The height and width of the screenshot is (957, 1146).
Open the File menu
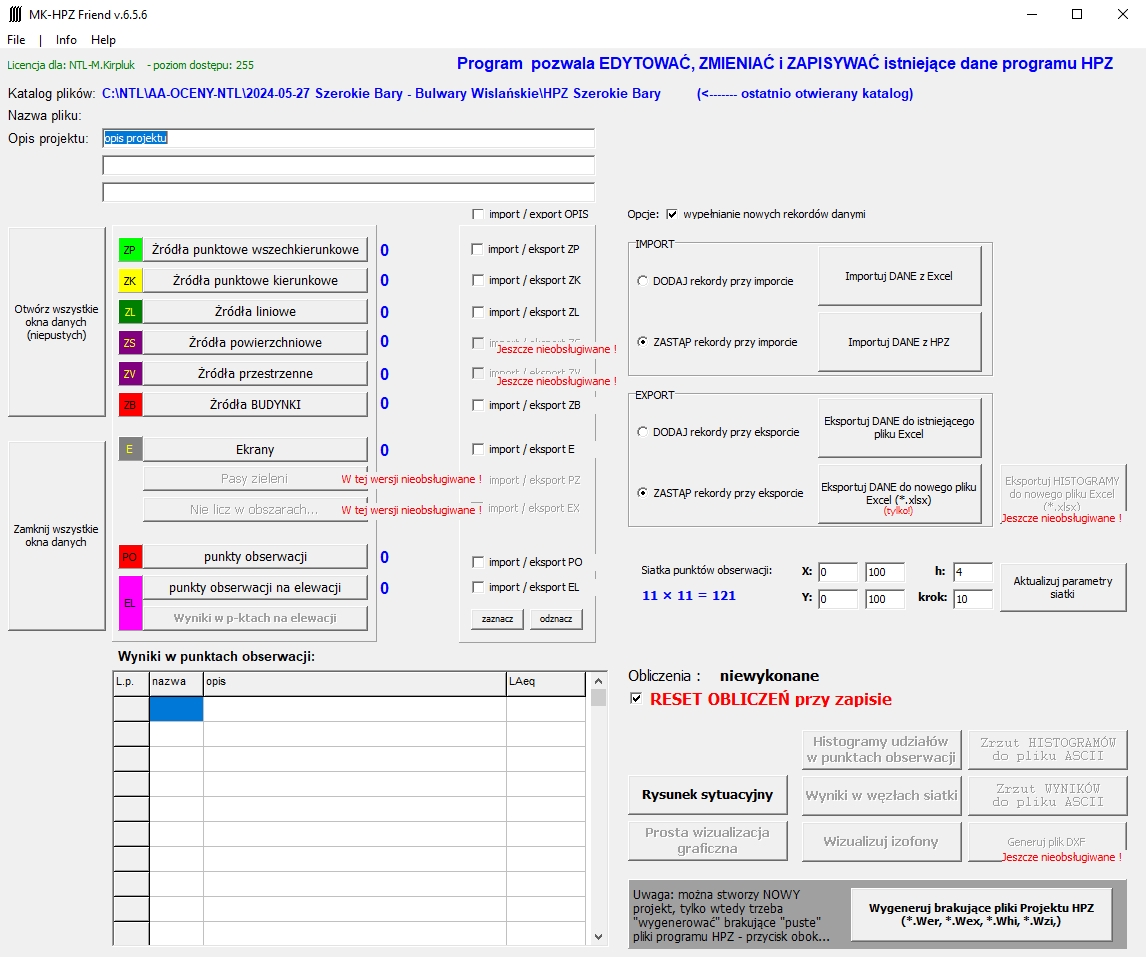pyautogui.click(x=16, y=40)
